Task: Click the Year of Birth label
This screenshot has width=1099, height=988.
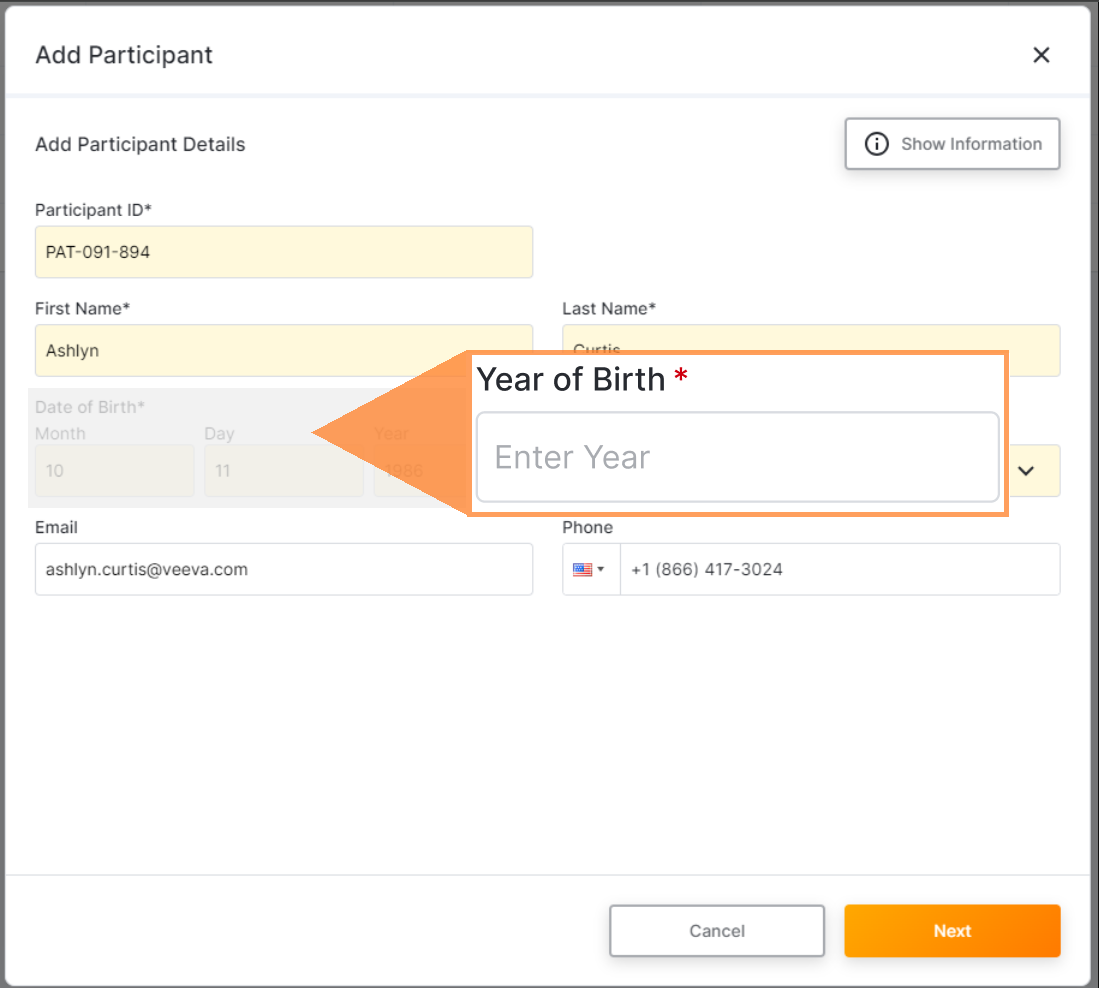Action: tap(571, 379)
